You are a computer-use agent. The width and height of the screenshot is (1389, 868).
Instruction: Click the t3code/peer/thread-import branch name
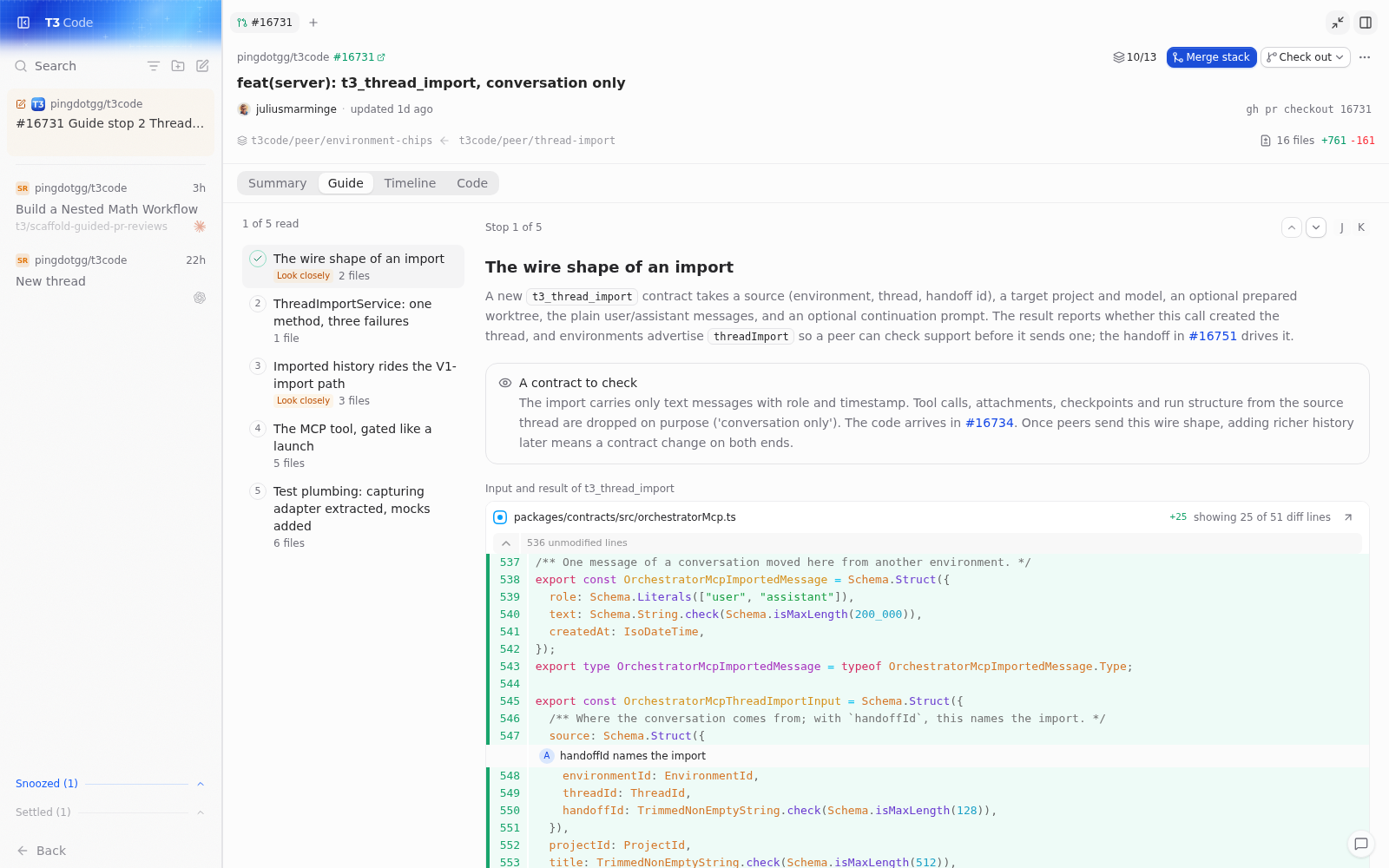[x=537, y=141]
